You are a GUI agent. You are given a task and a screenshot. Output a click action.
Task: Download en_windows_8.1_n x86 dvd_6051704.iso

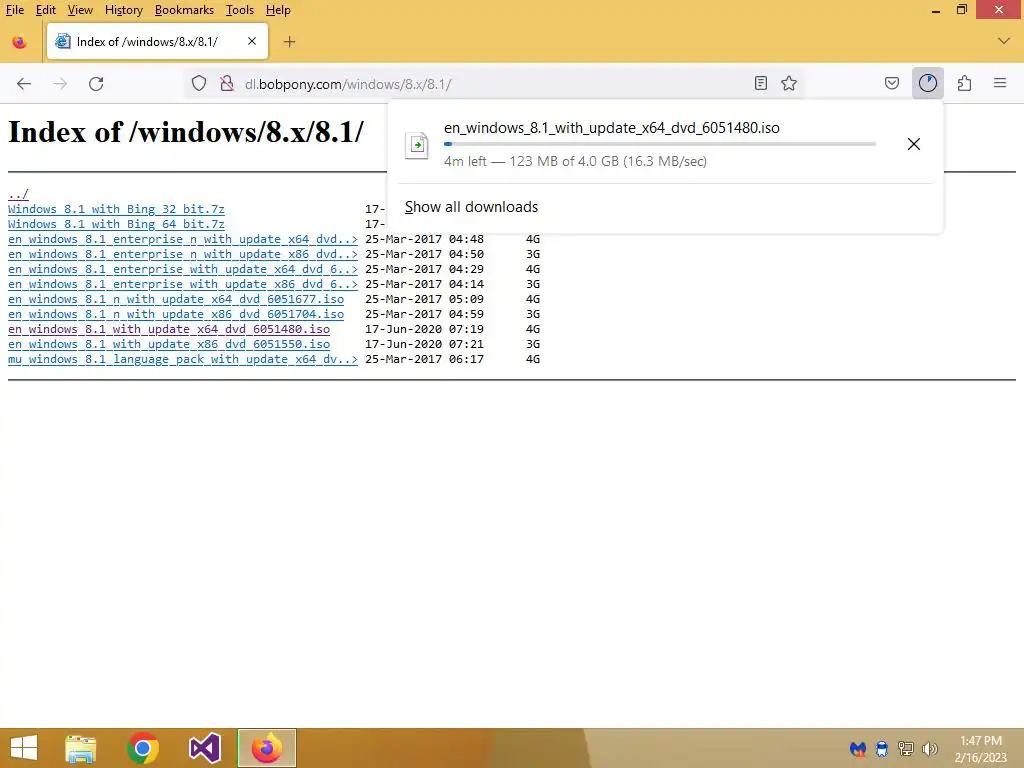click(176, 314)
